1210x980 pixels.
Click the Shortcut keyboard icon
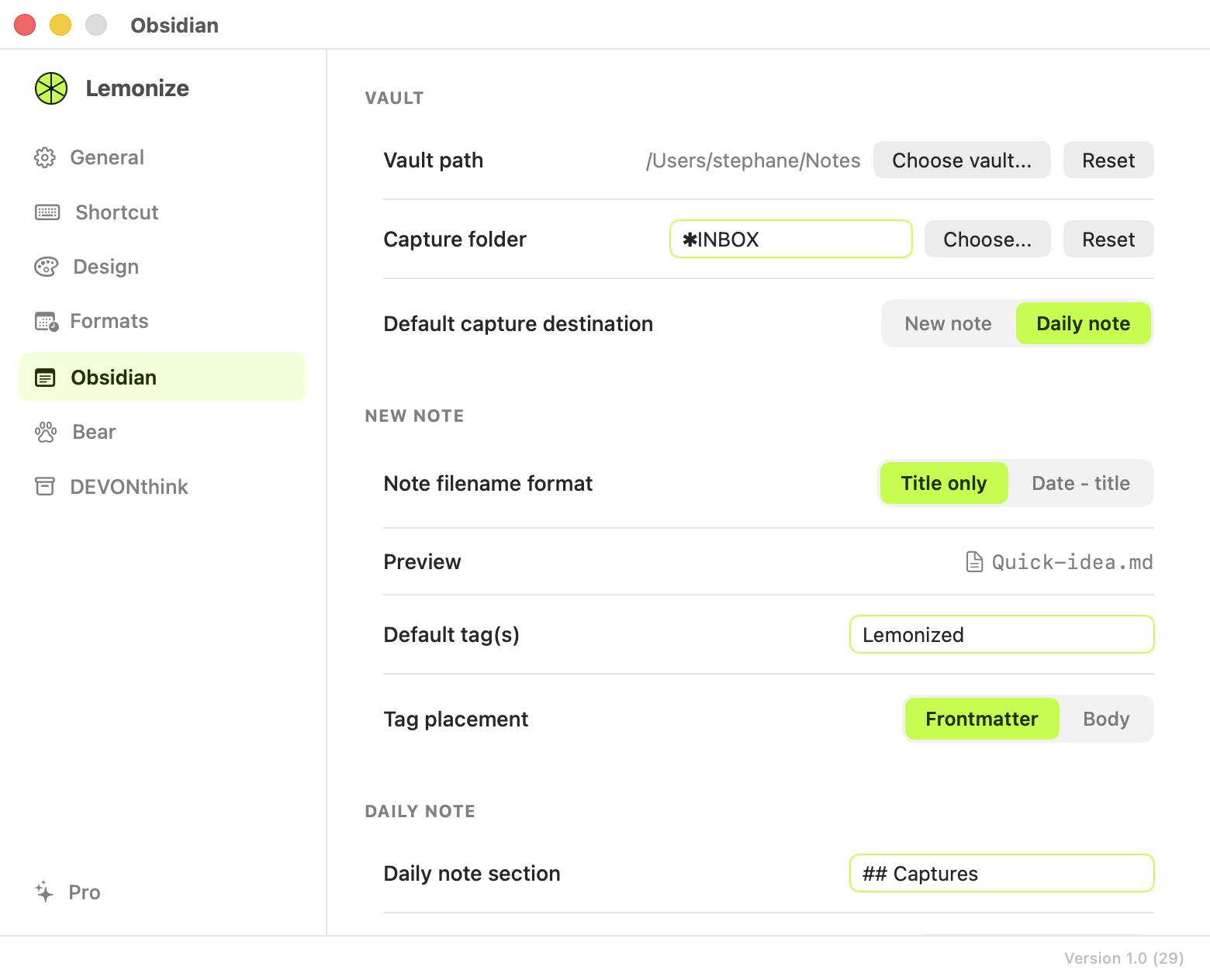click(47, 212)
